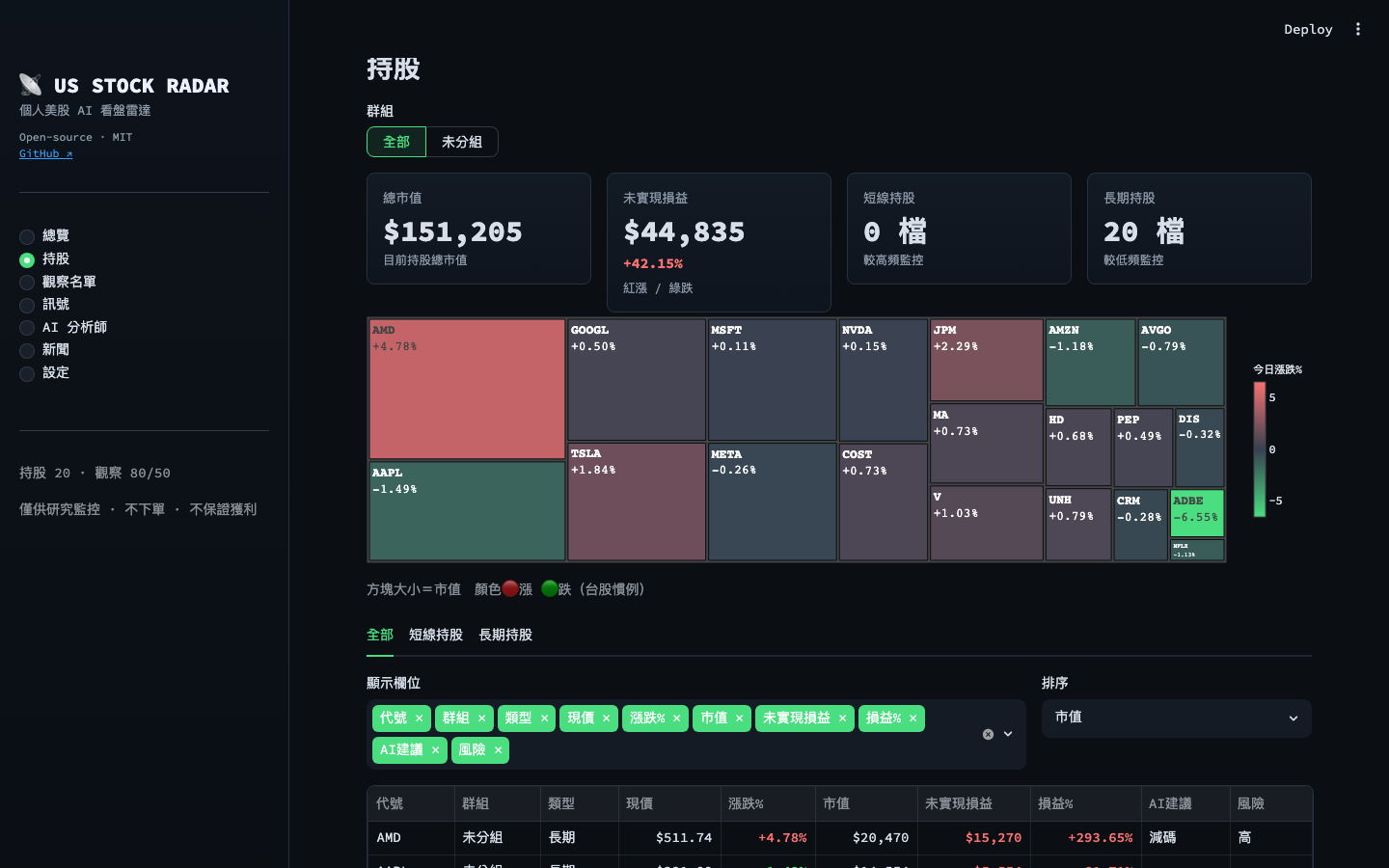
Task: Click the Deploy button
Action: (x=1308, y=29)
